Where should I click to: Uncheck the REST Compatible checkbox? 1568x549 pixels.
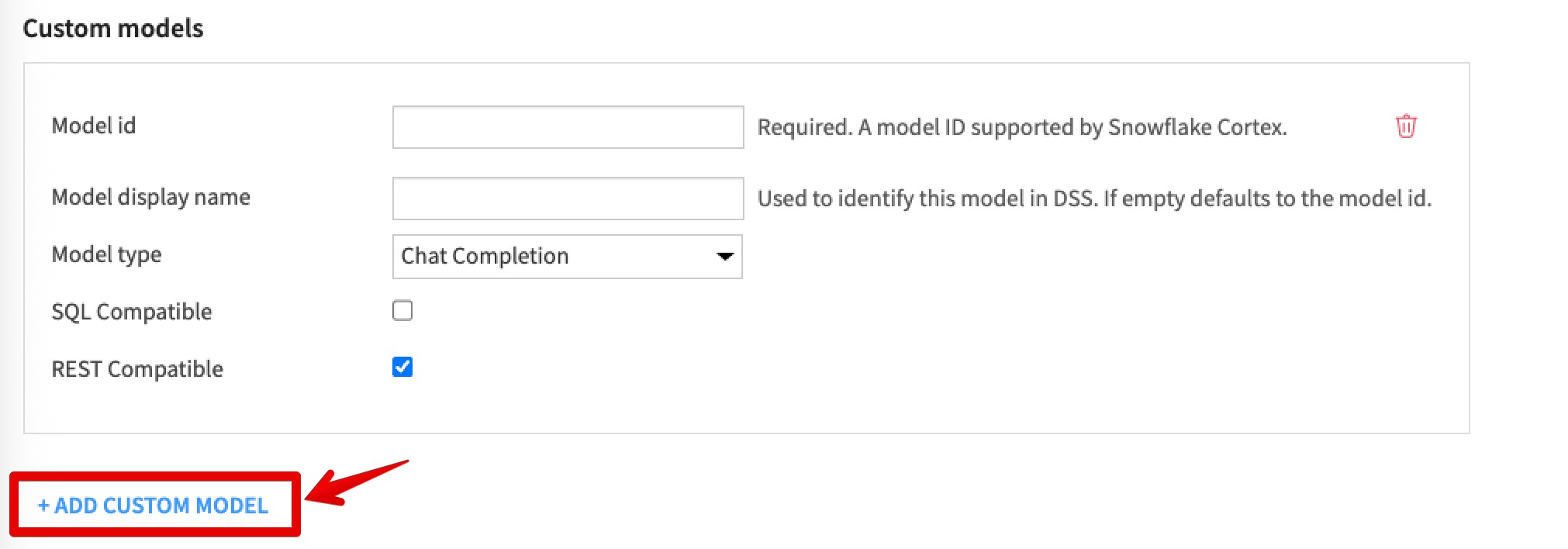(x=402, y=367)
